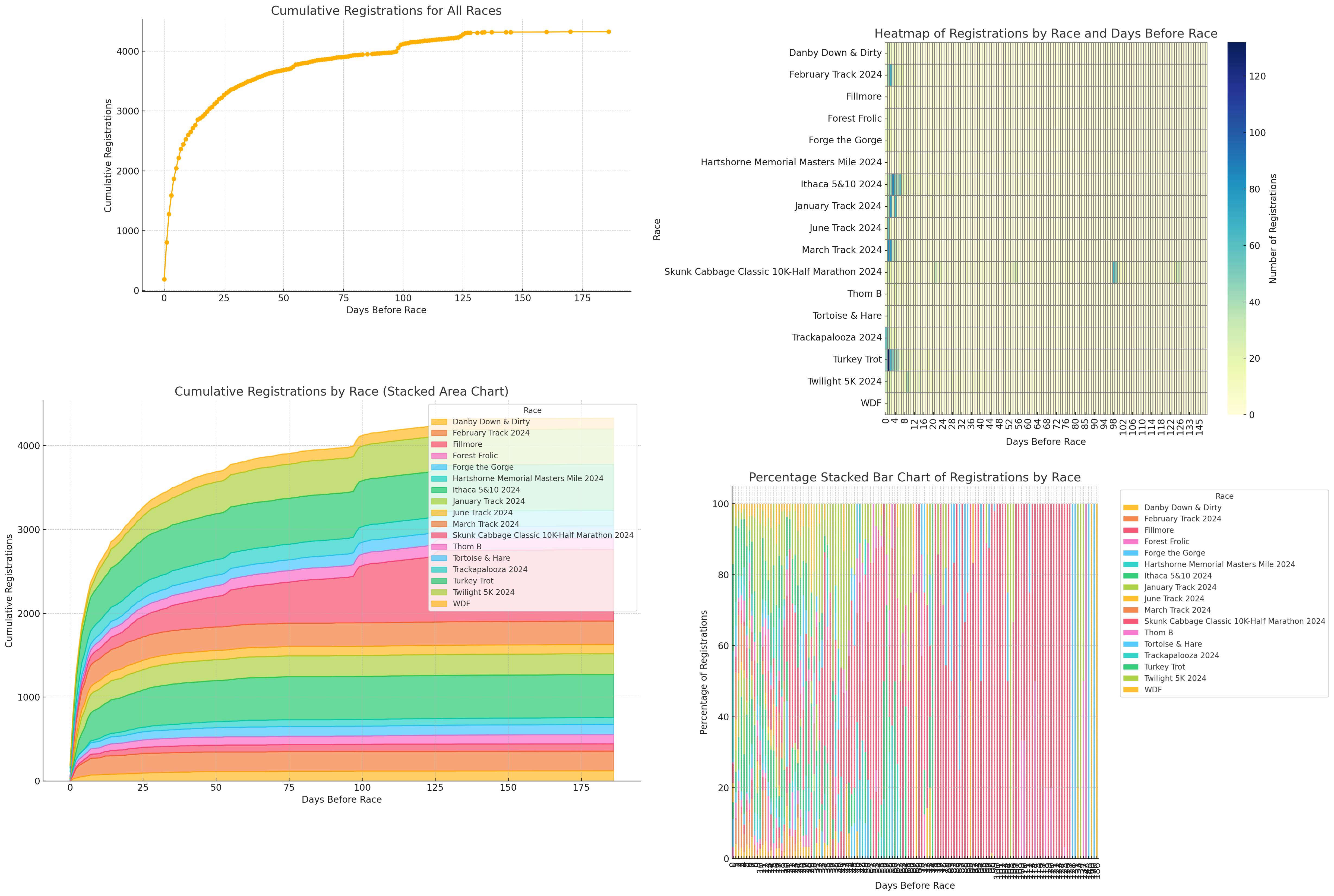Click the Skunk Cabbage Classic swatch in the bar chart legend
The height and width of the screenshot is (896, 1334).
pos(1131,621)
